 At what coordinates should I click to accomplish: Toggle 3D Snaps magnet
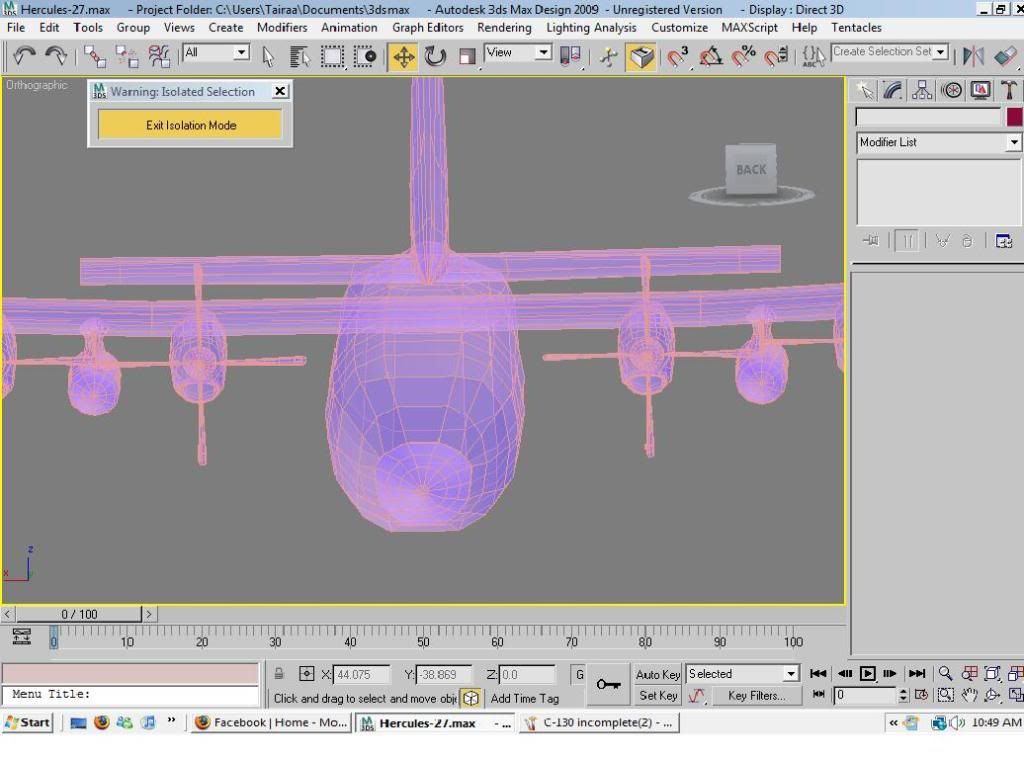[x=677, y=57]
